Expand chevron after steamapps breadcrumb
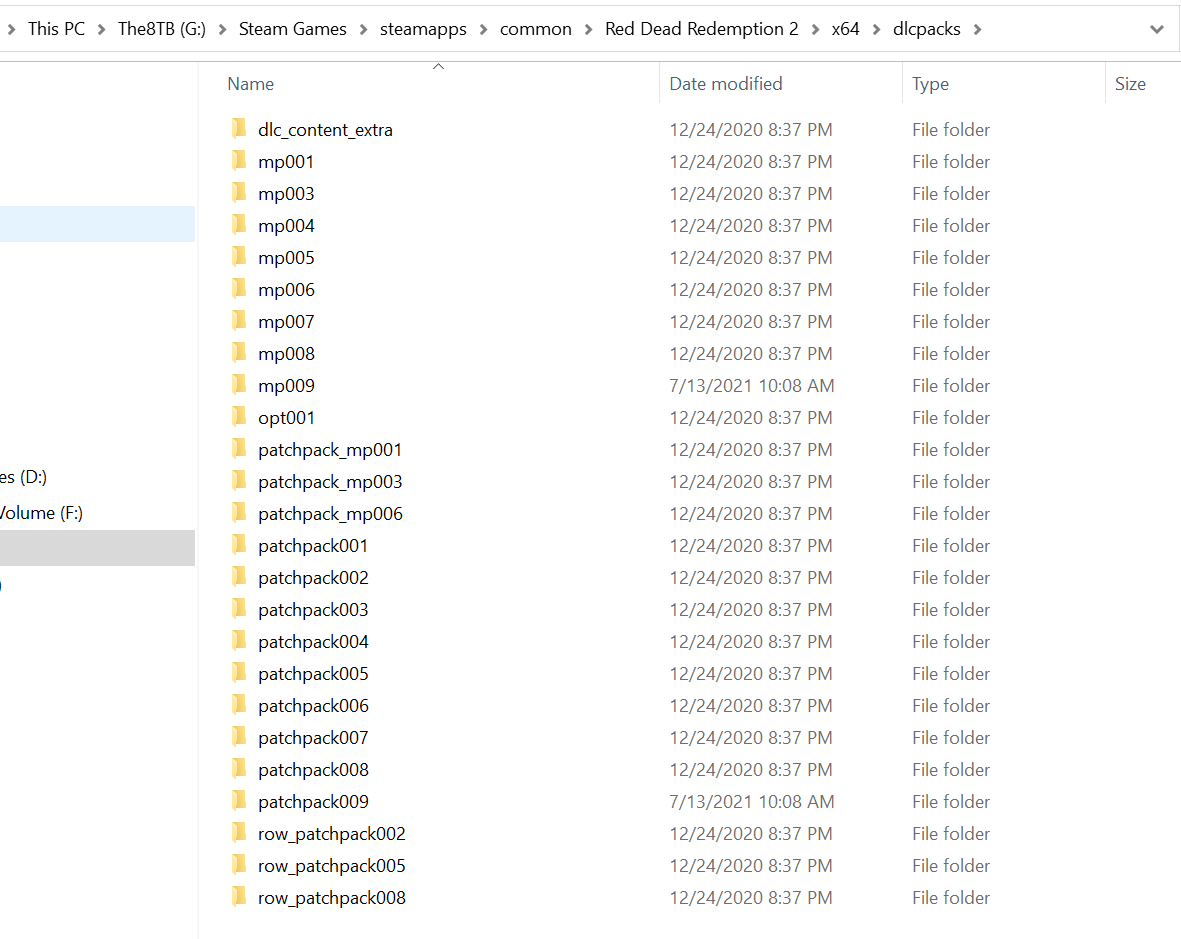 click(x=483, y=29)
